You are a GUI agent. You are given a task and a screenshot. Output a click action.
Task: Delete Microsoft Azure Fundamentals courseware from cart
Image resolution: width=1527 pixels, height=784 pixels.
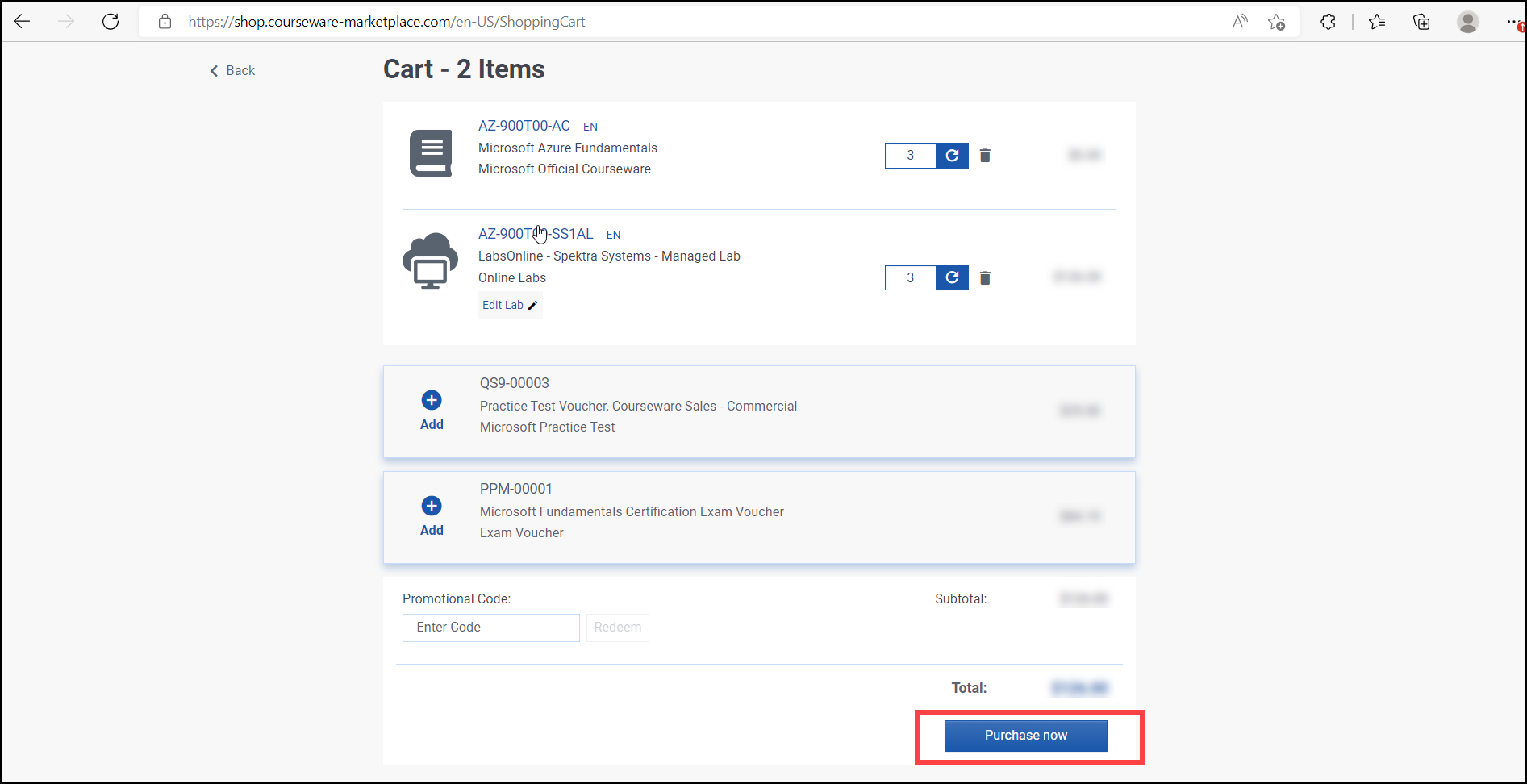click(x=985, y=156)
